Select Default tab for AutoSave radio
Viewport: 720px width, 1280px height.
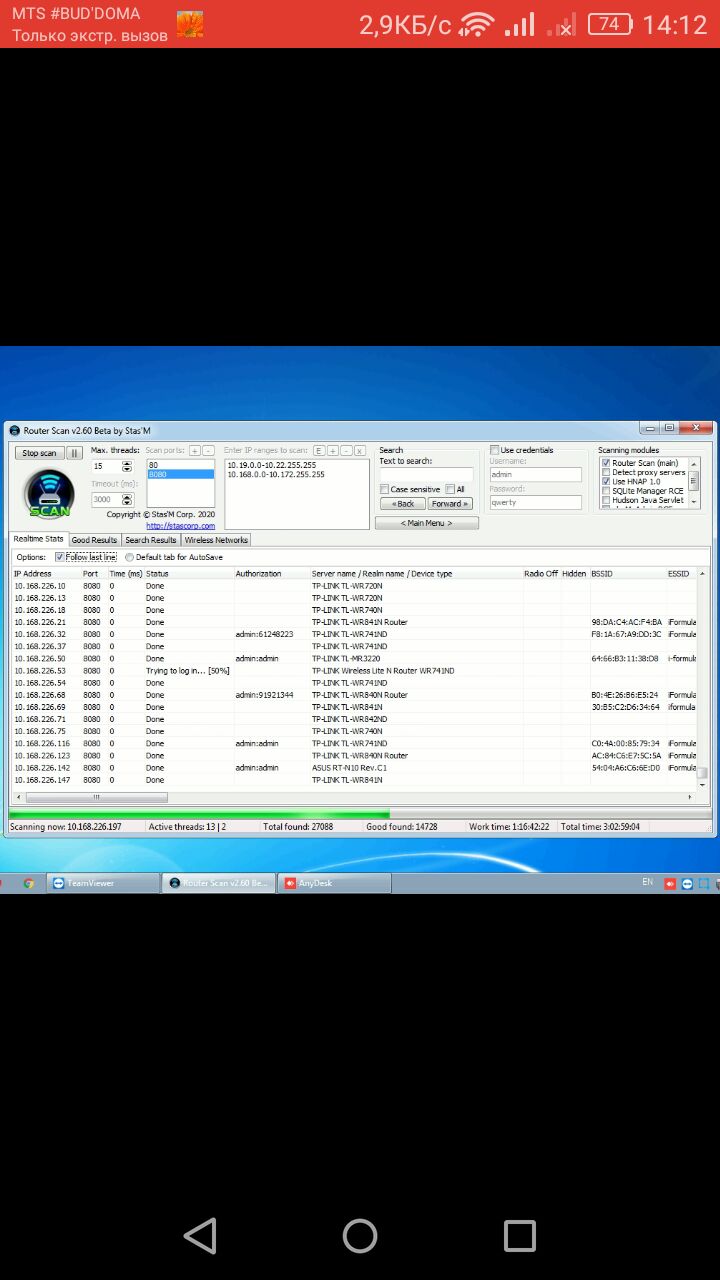coord(129,557)
